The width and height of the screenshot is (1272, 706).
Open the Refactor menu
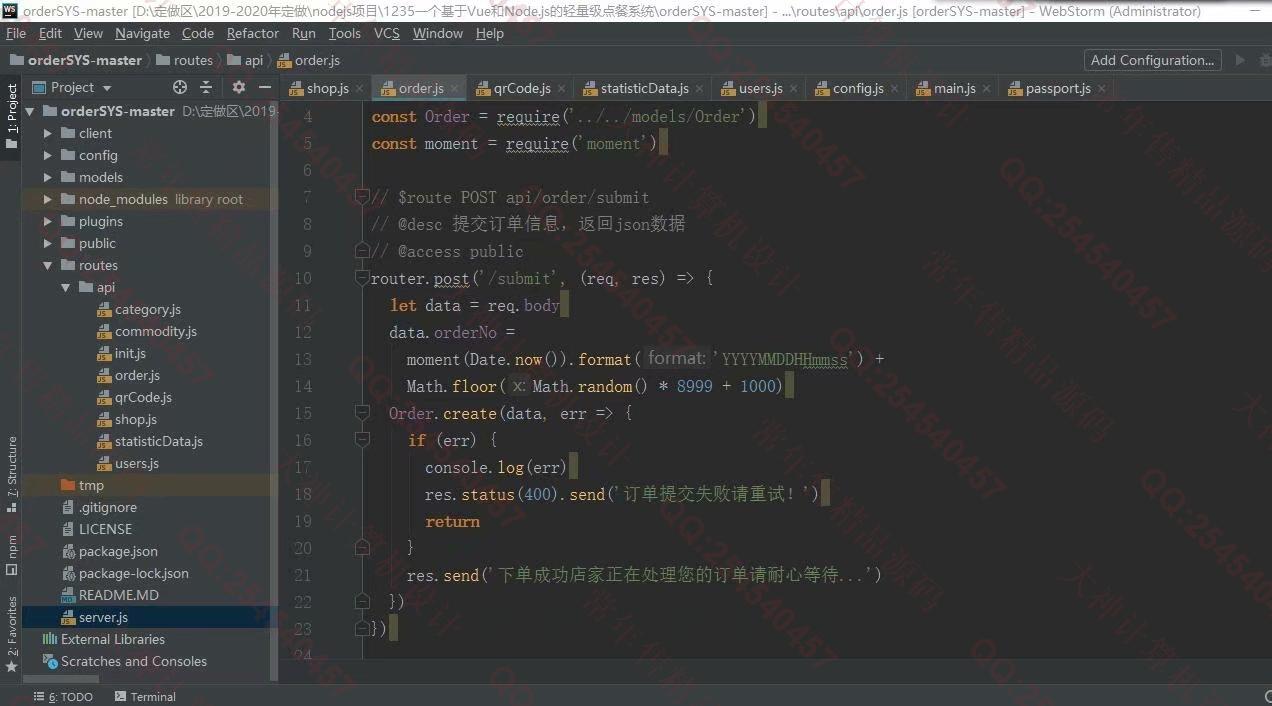[x=253, y=33]
